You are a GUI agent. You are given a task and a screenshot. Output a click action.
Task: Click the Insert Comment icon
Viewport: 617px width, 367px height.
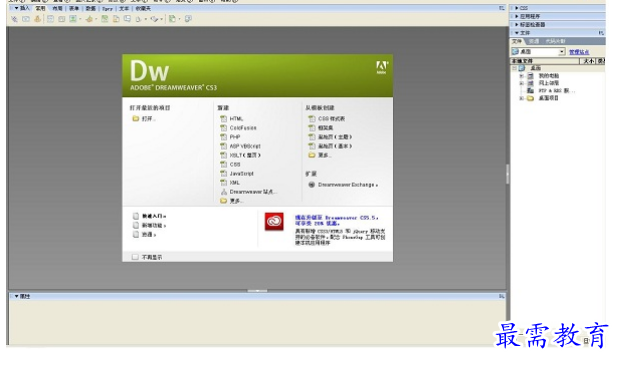click(127, 19)
